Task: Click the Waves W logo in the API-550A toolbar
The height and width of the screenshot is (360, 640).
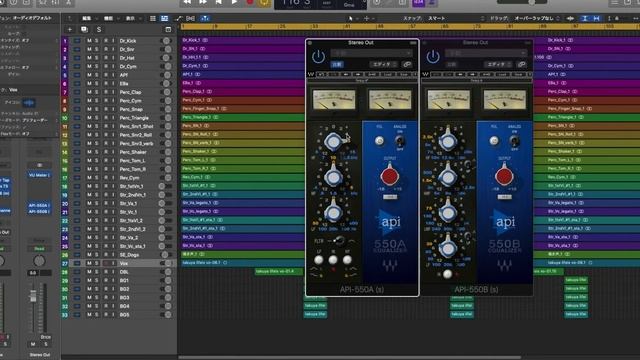Action: click(311, 74)
